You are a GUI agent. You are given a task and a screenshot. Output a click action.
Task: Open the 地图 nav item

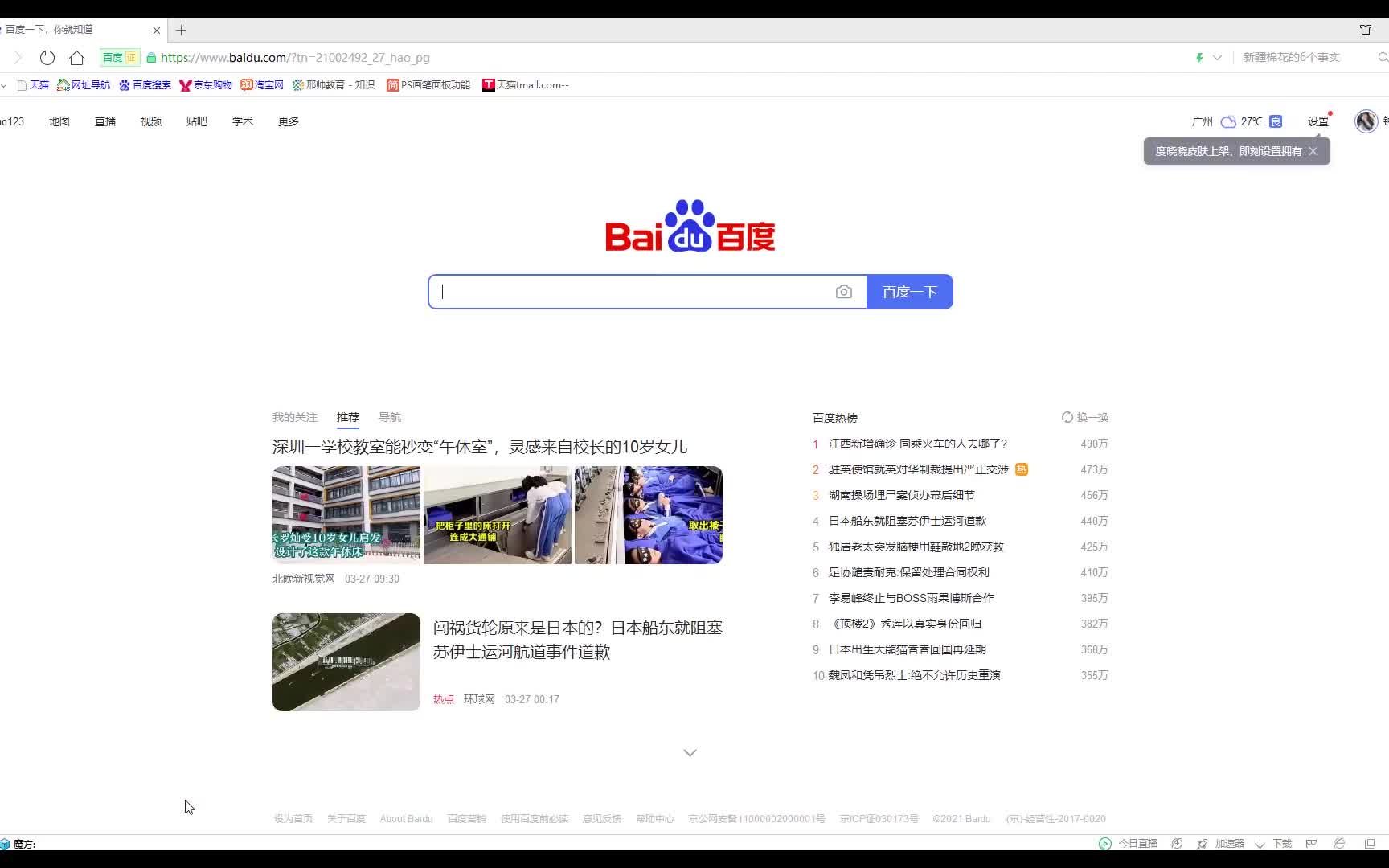pyautogui.click(x=59, y=121)
